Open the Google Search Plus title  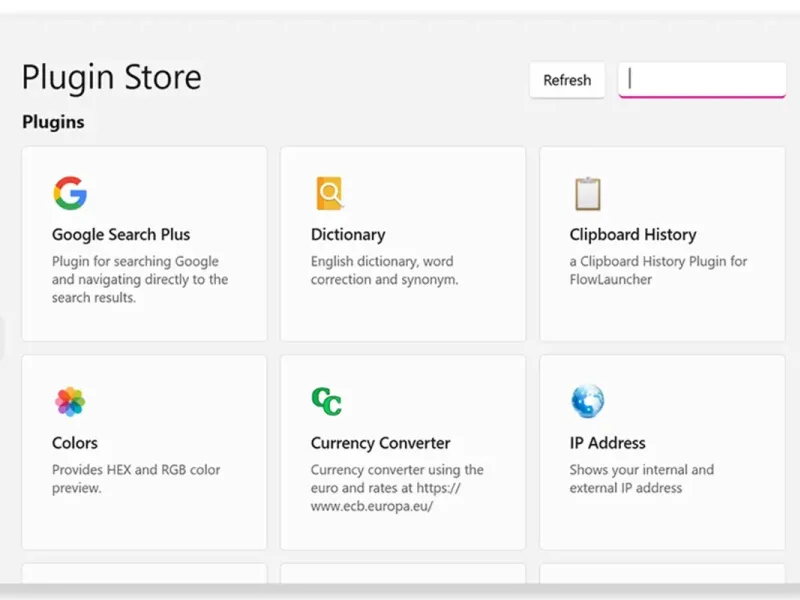pyautogui.click(x=121, y=235)
